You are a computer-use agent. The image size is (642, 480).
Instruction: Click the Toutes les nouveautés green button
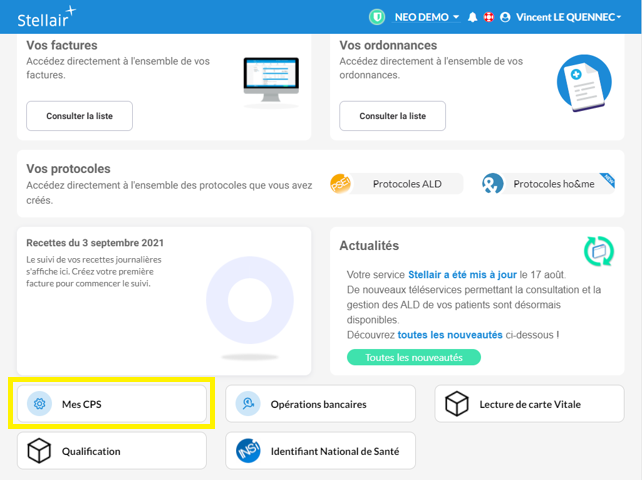point(413,357)
